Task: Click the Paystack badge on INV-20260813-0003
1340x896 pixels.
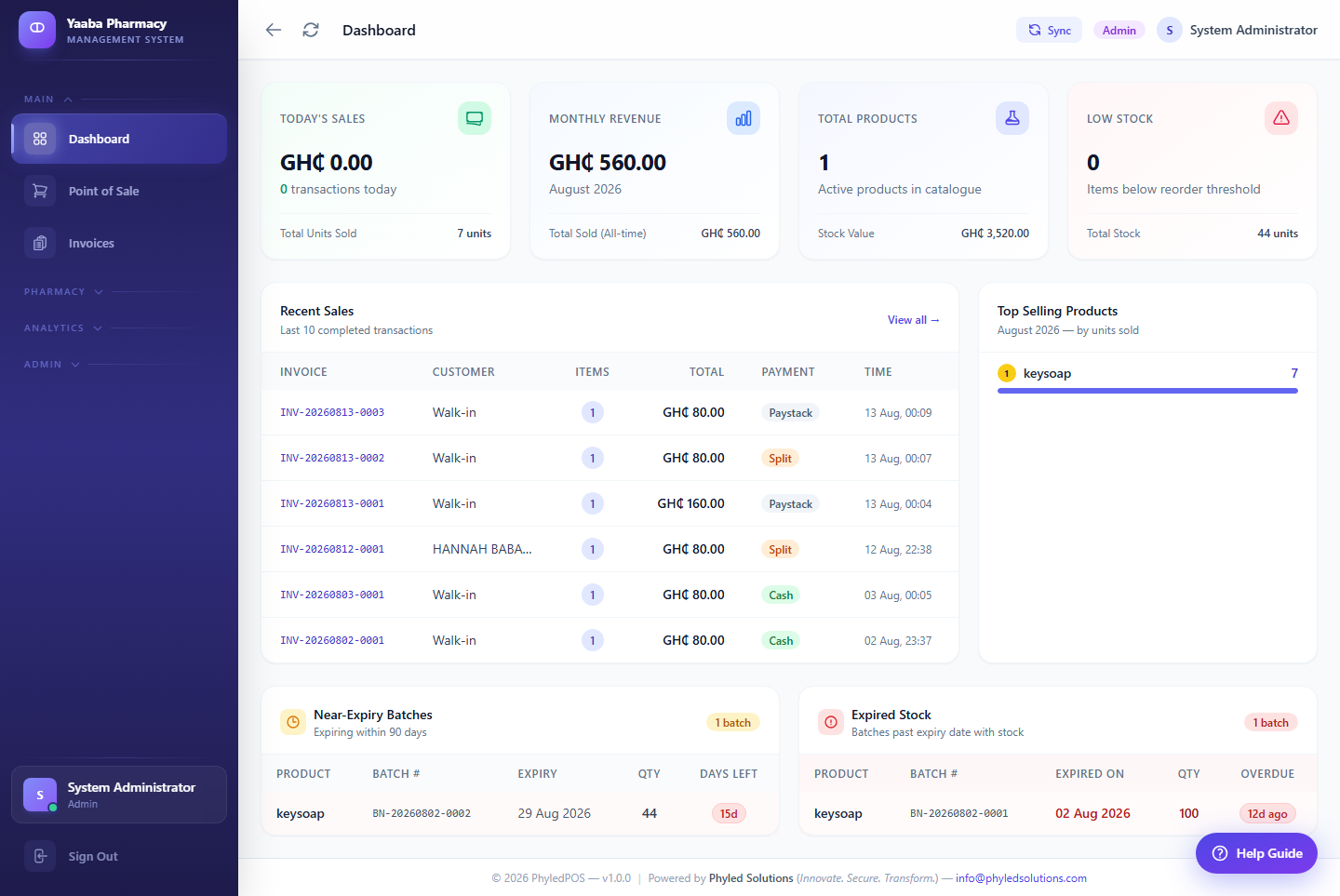Action: (790, 412)
